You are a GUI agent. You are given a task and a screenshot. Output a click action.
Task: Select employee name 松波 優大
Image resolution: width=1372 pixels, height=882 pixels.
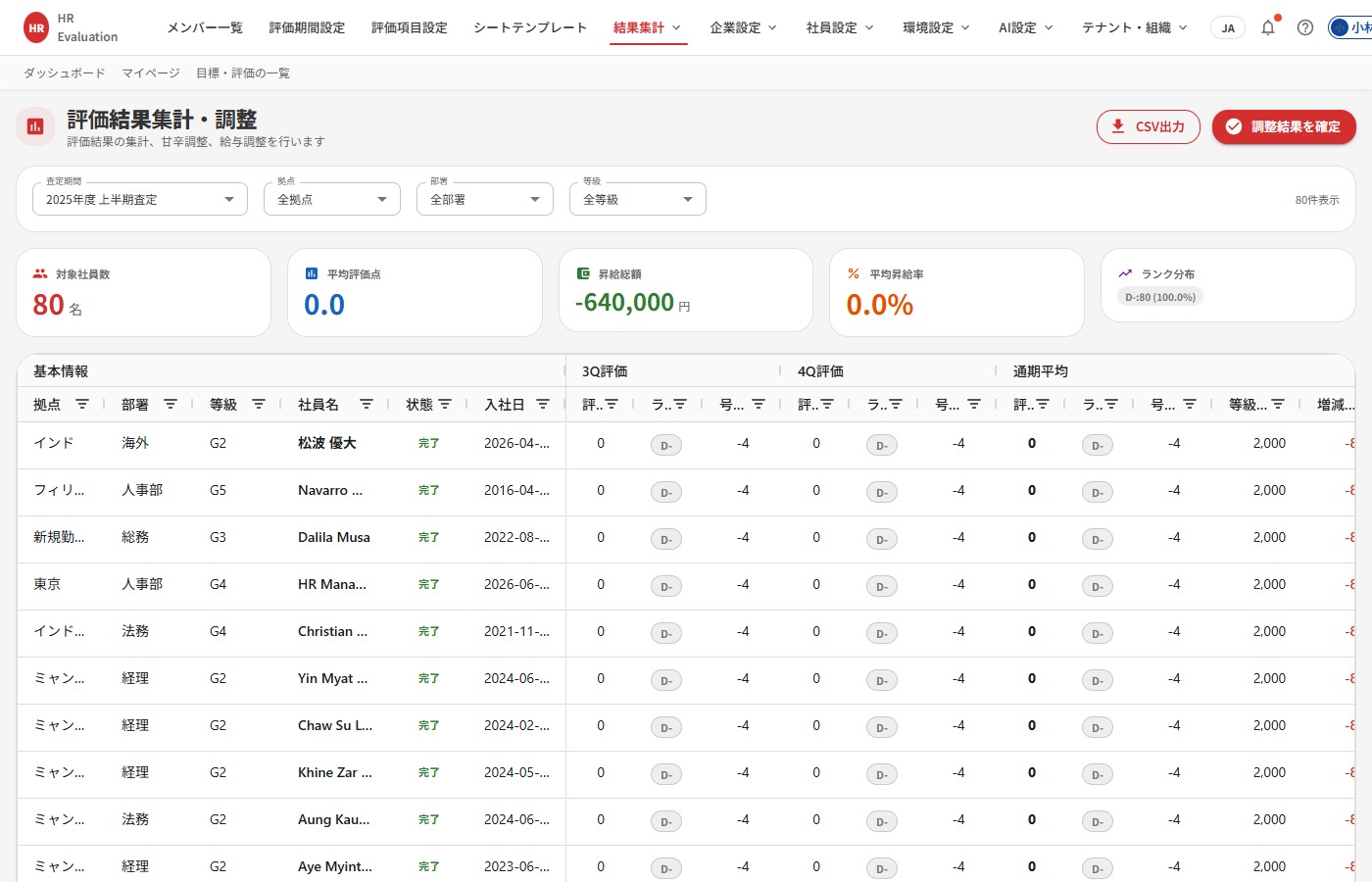(327, 443)
